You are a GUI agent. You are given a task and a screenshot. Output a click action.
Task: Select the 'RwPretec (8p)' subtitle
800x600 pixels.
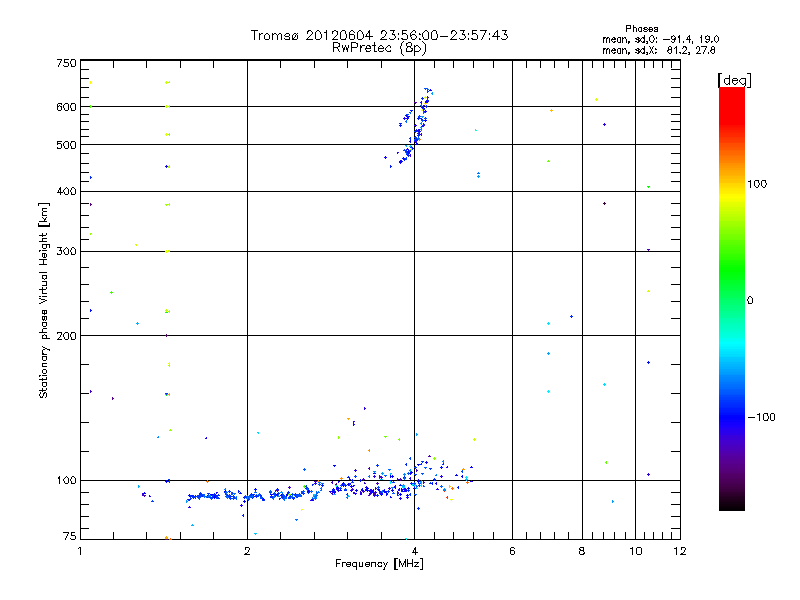379,48
